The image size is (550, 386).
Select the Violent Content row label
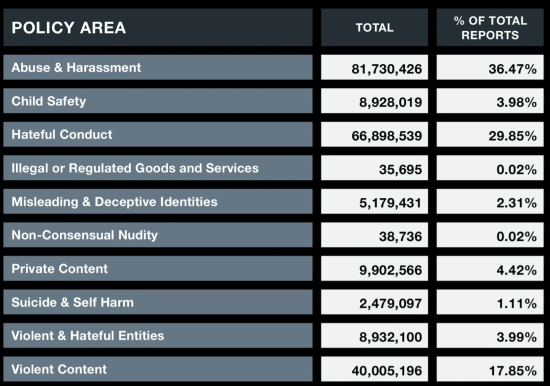(x=158, y=369)
